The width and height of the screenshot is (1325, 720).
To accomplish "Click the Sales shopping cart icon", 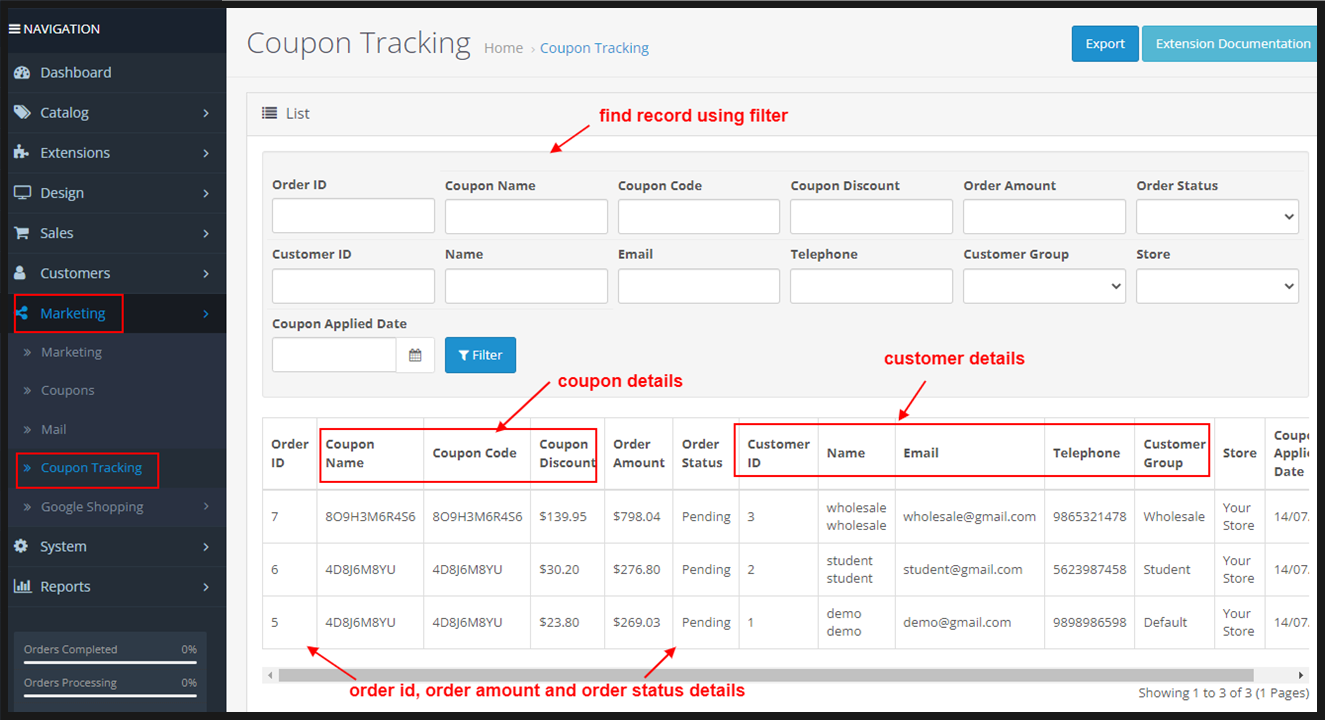I will (22, 233).
